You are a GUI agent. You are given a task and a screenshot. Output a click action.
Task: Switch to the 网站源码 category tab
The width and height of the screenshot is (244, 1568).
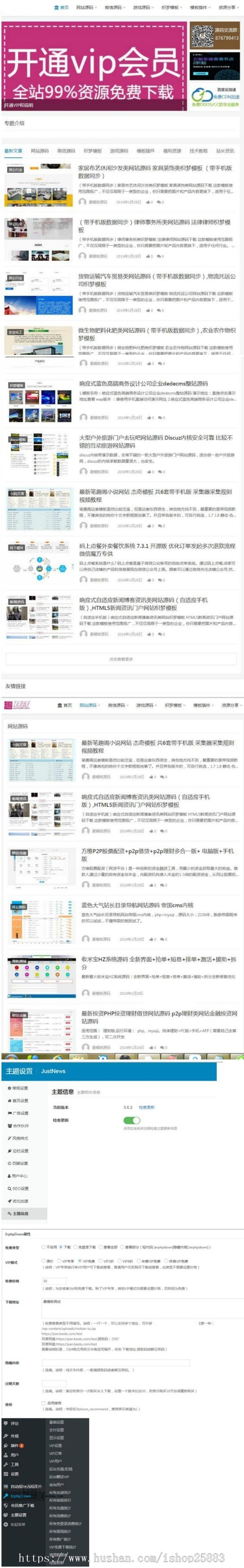tap(39, 151)
